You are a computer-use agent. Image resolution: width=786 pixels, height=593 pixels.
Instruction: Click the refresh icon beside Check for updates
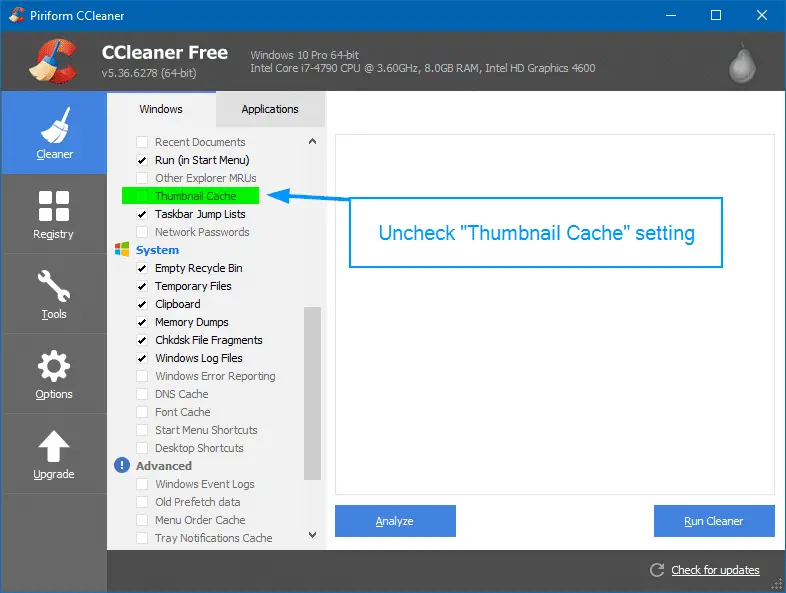coord(657,570)
